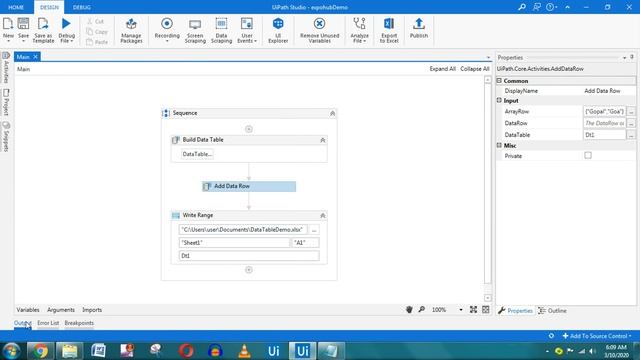
Task: Edit the Dt1 data table field
Action: click(249, 256)
